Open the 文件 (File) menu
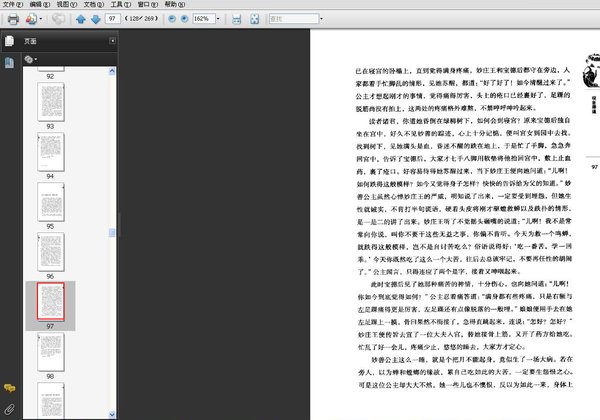 [x=12, y=5]
